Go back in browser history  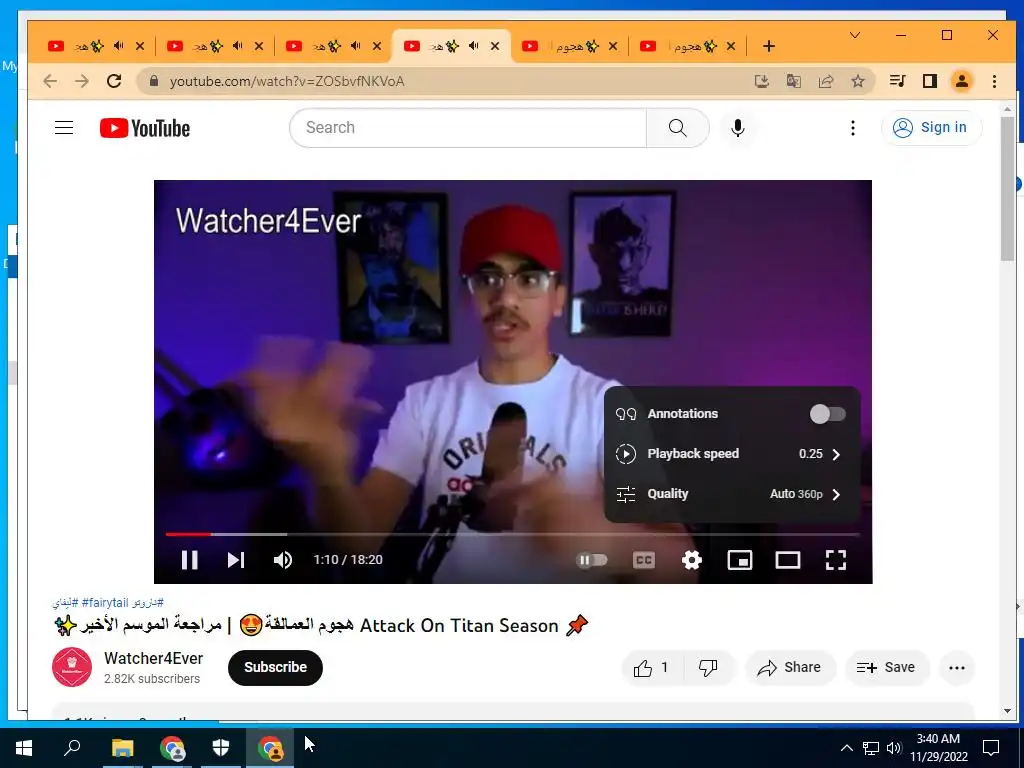(50, 81)
